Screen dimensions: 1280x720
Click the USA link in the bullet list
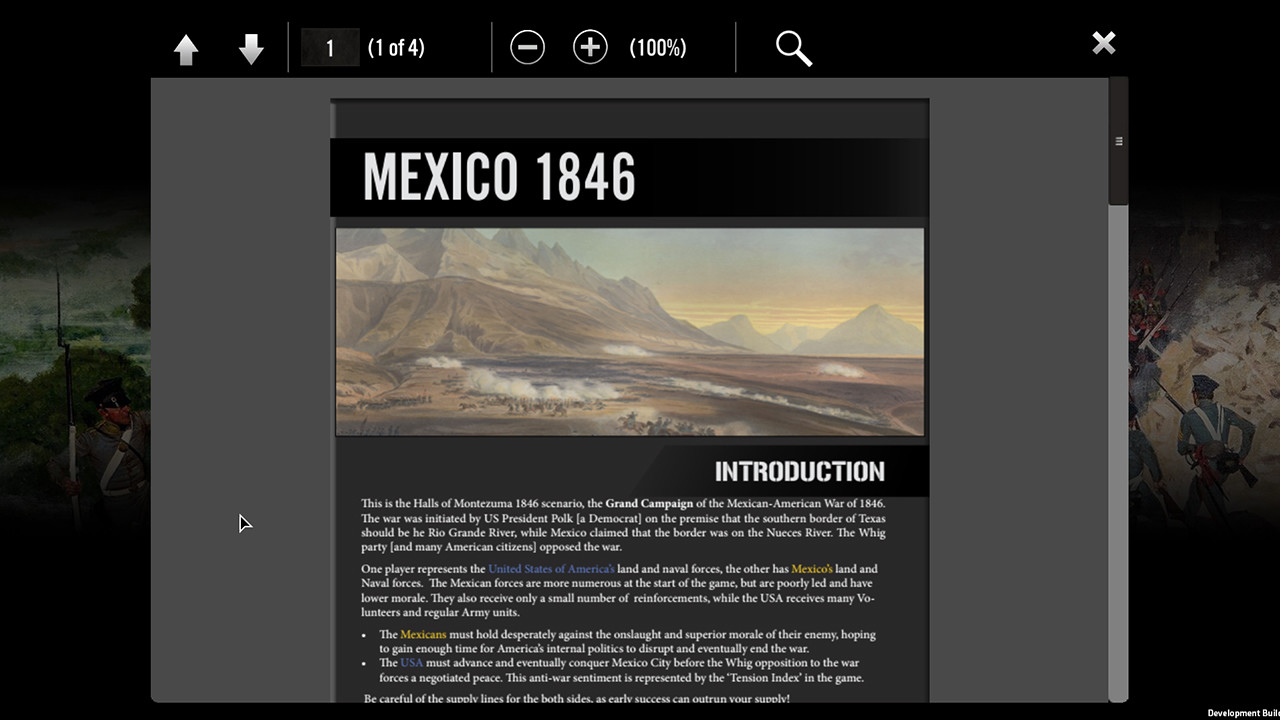(411, 662)
